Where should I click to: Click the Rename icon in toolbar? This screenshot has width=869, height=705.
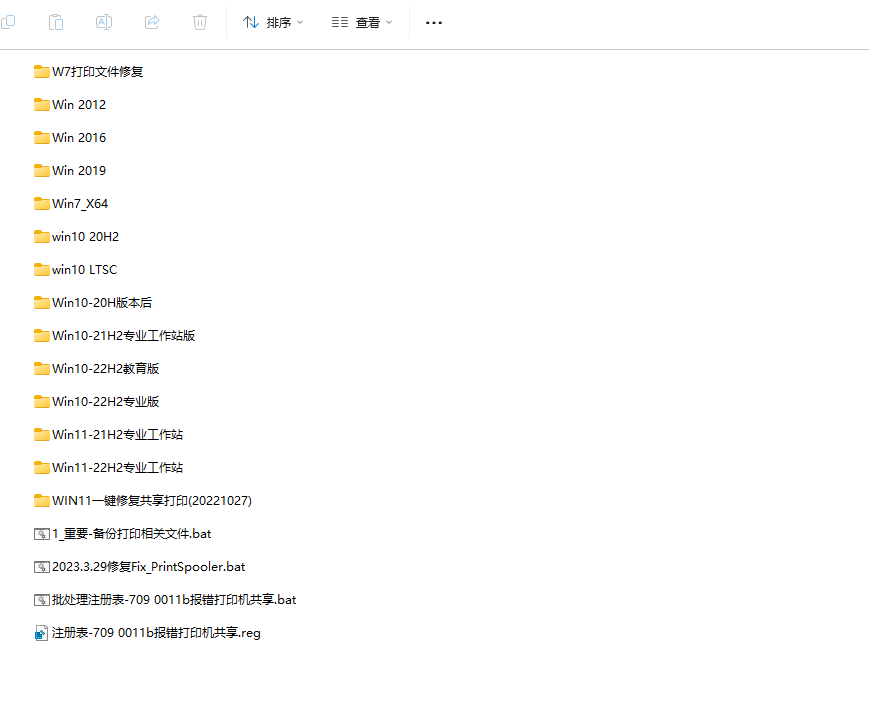point(104,22)
